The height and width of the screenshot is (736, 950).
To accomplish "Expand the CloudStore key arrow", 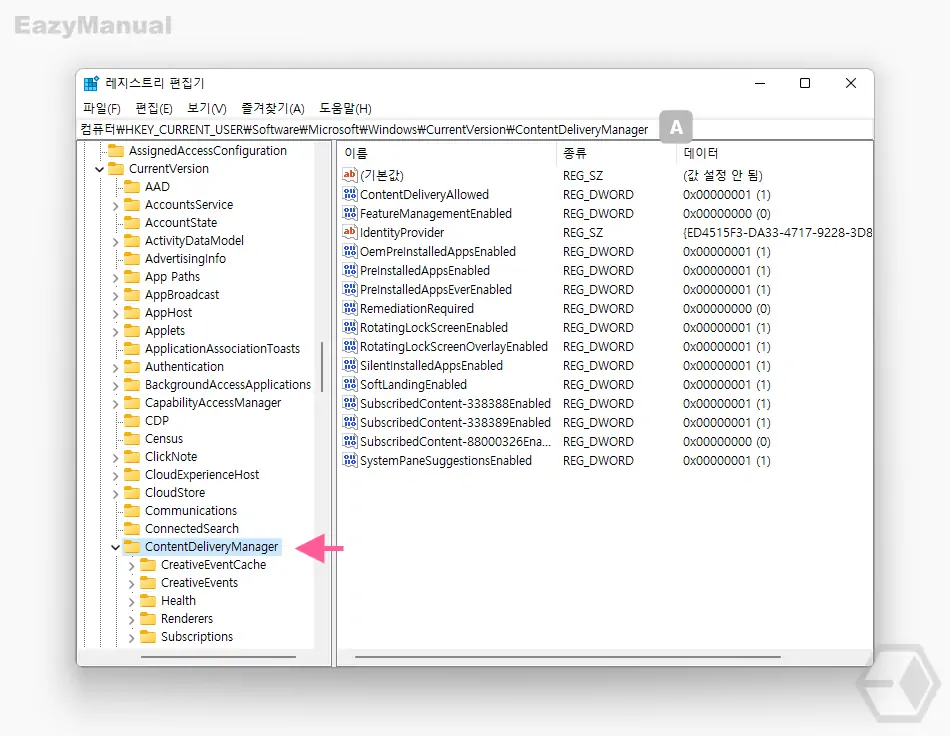I will point(115,493).
